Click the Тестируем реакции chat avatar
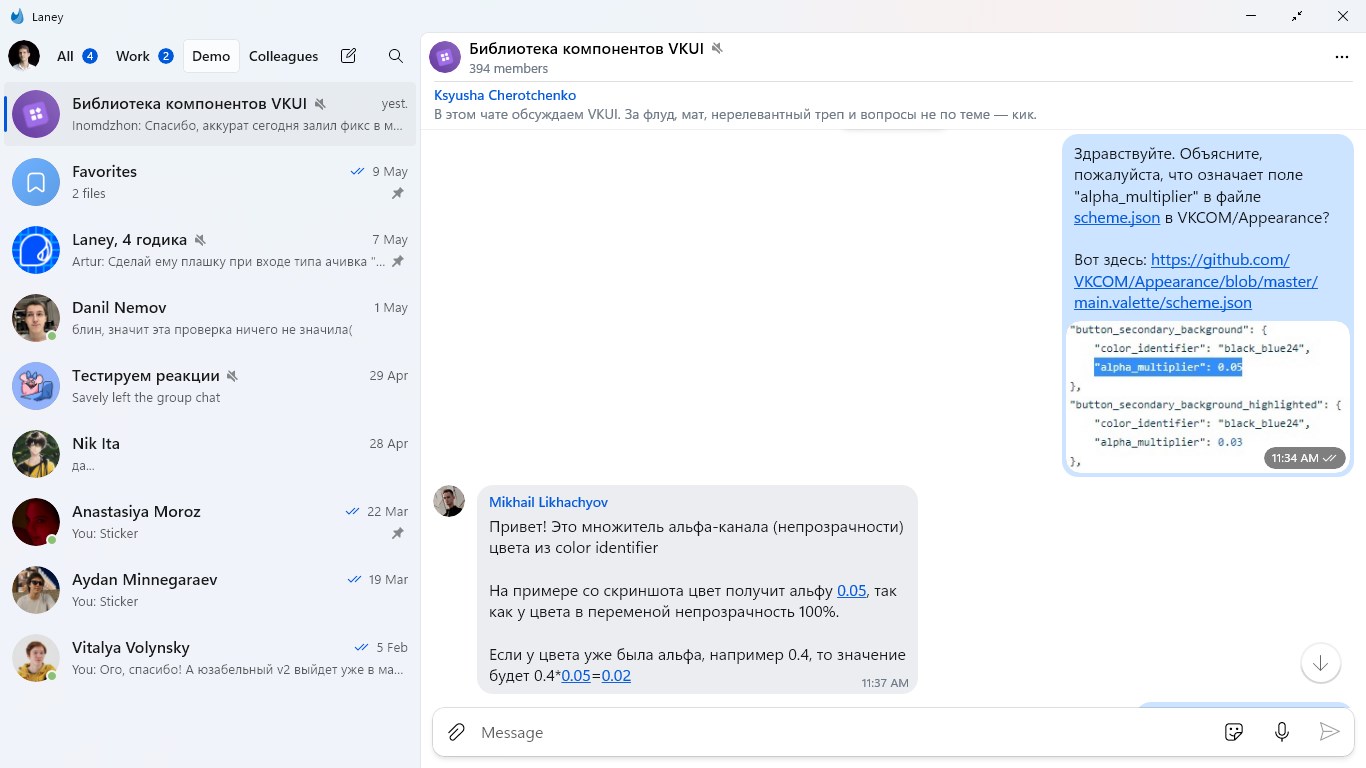This screenshot has height=768, width=1366. (36, 386)
